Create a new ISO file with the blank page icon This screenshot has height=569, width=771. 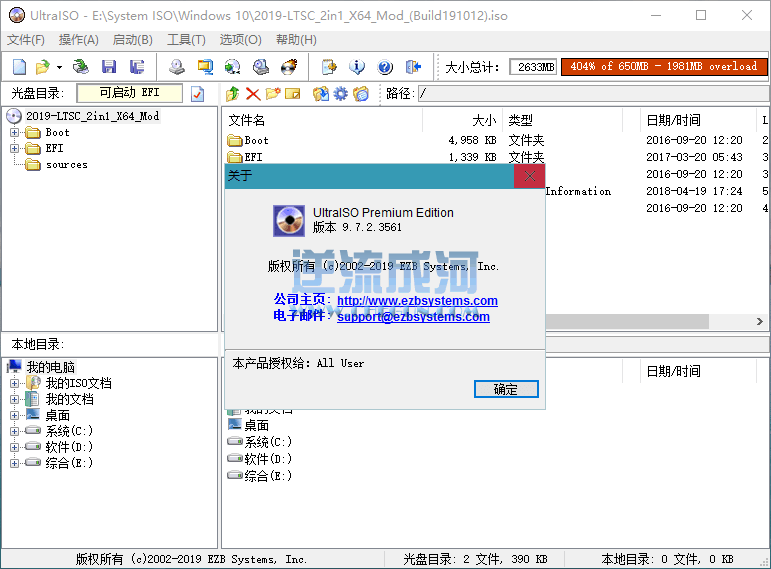coord(19,66)
